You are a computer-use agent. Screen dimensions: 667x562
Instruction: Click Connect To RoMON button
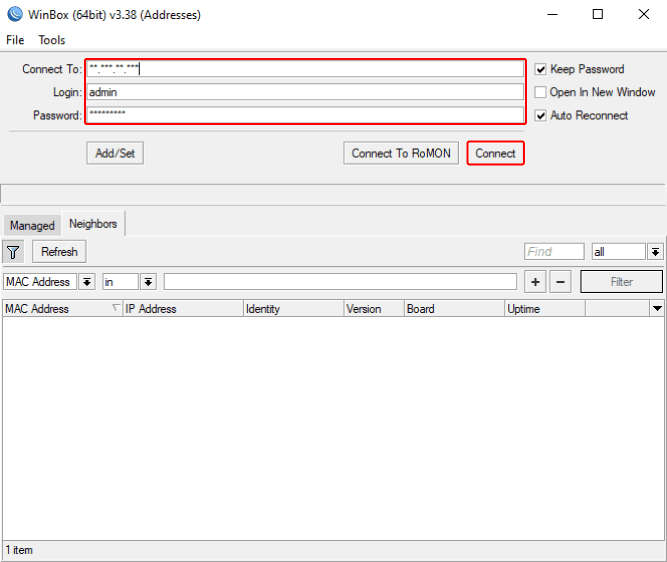[x=401, y=153]
